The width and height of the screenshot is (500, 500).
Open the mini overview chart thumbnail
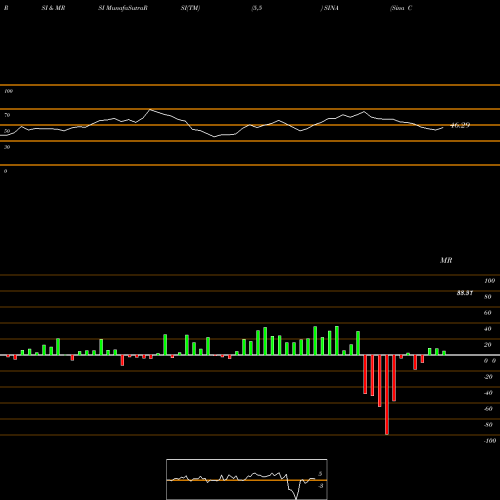pos(247,479)
